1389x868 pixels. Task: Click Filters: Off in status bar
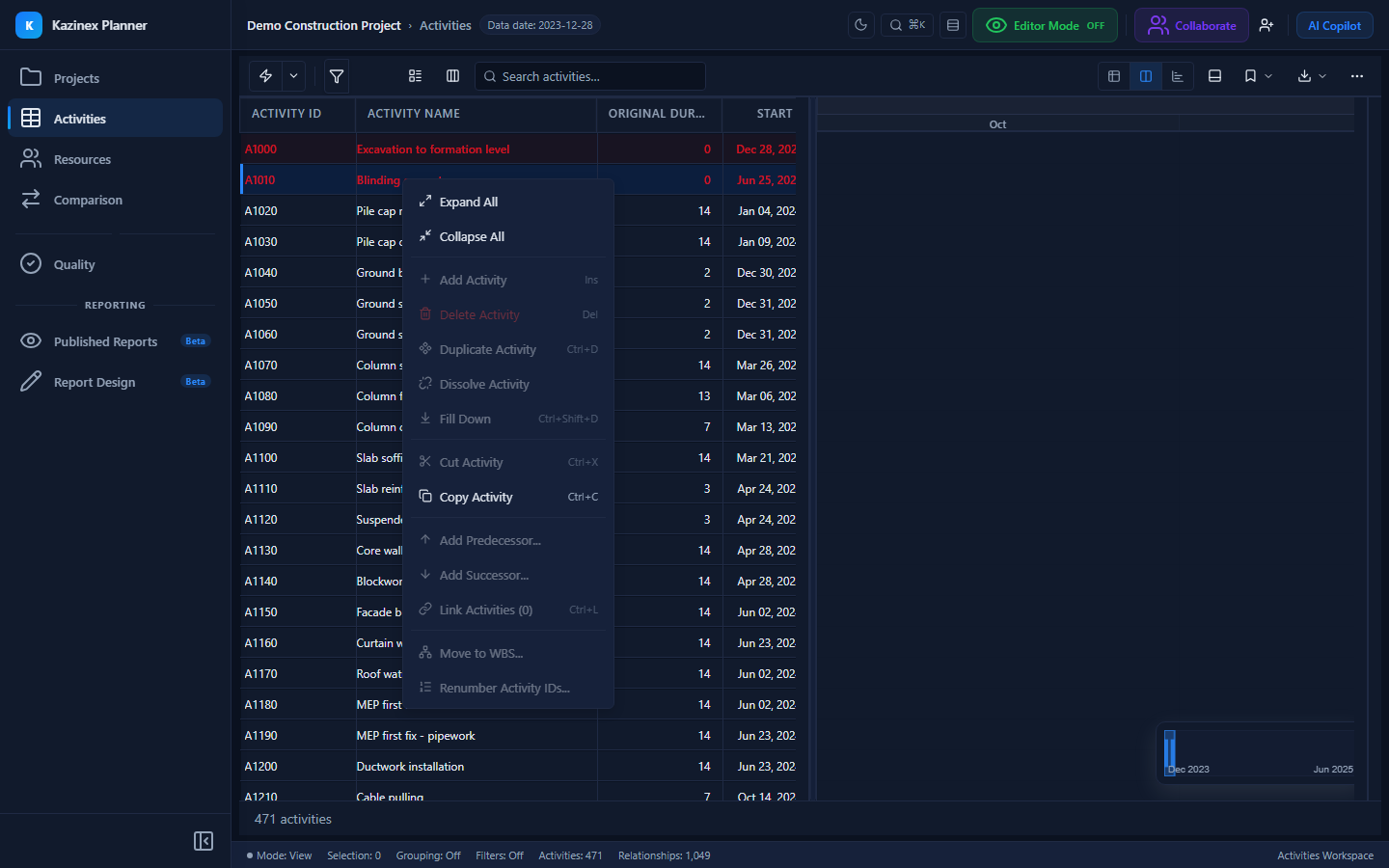500,855
